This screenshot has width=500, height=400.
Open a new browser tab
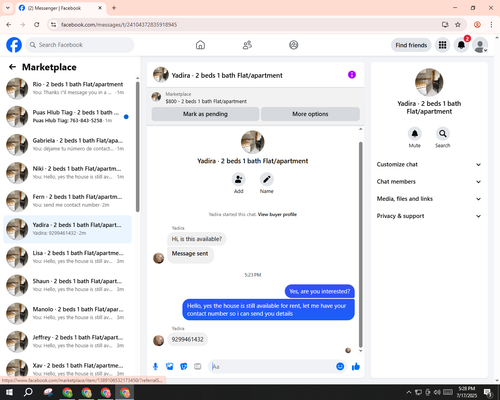tap(114, 8)
